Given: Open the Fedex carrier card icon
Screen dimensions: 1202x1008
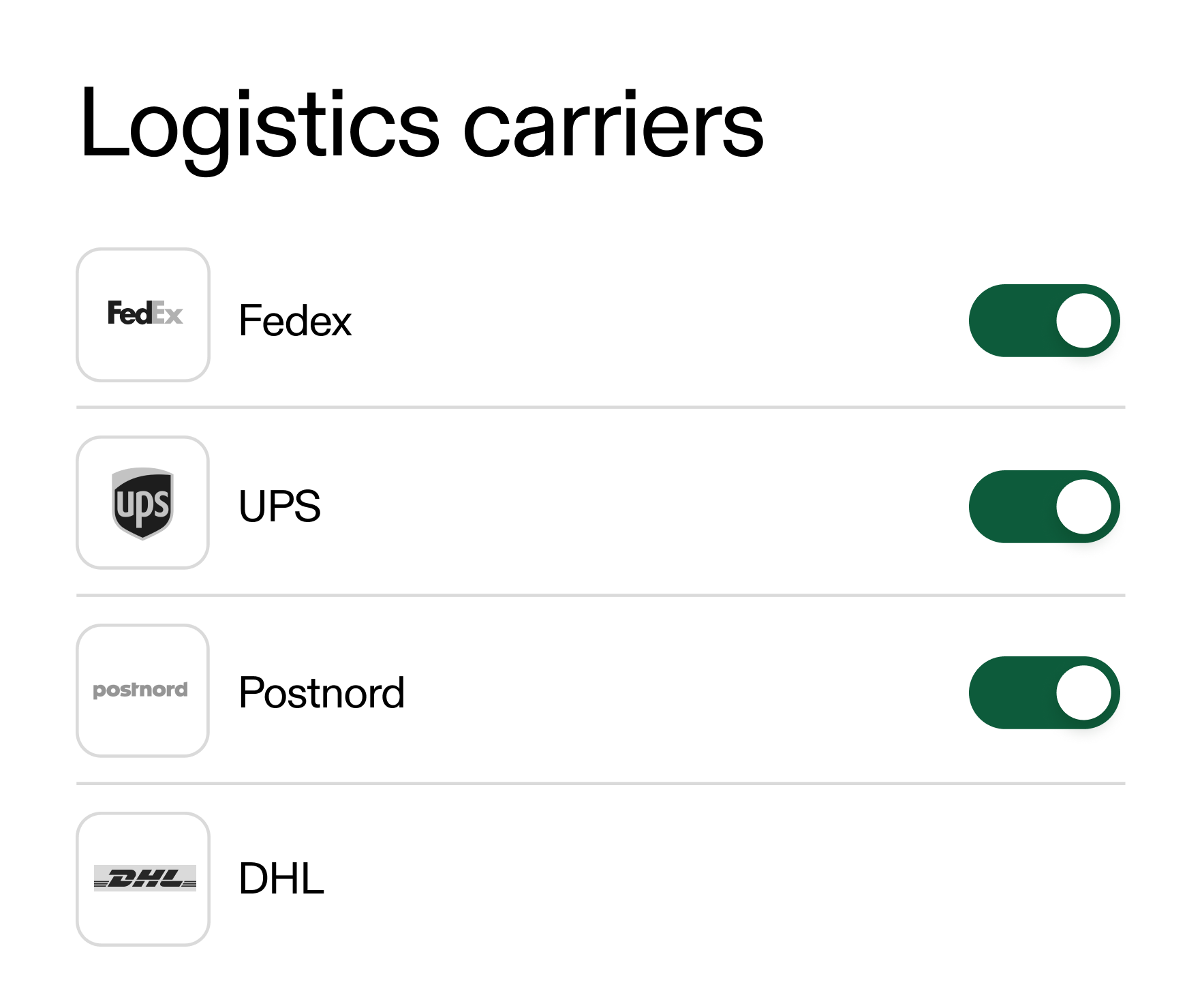Looking at the screenshot, I should (x=143, y=316).
